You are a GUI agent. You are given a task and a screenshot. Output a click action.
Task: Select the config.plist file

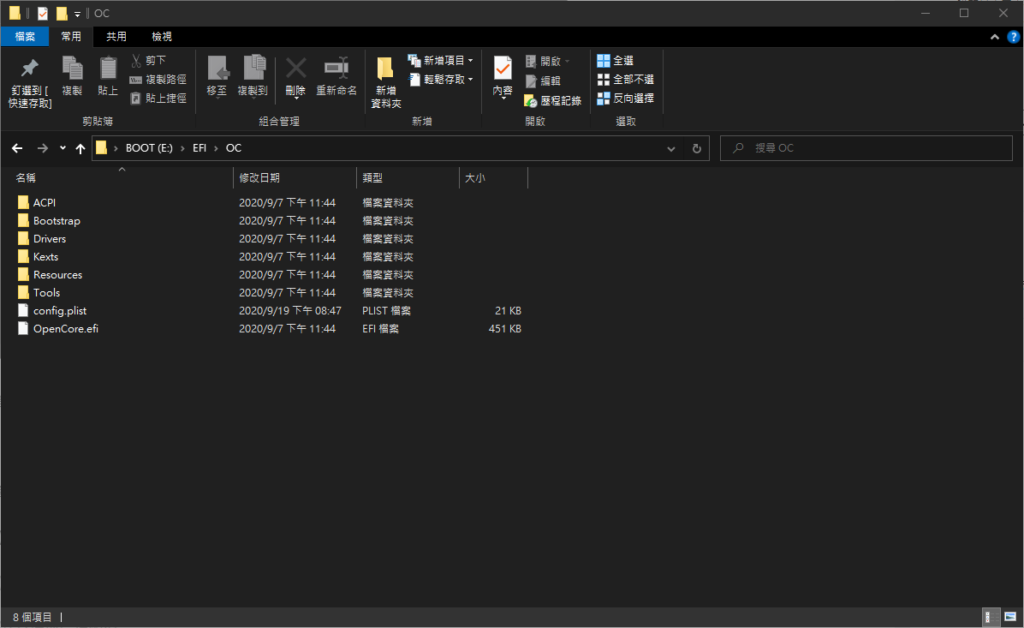pyautogui.click(x=59, y=311)
